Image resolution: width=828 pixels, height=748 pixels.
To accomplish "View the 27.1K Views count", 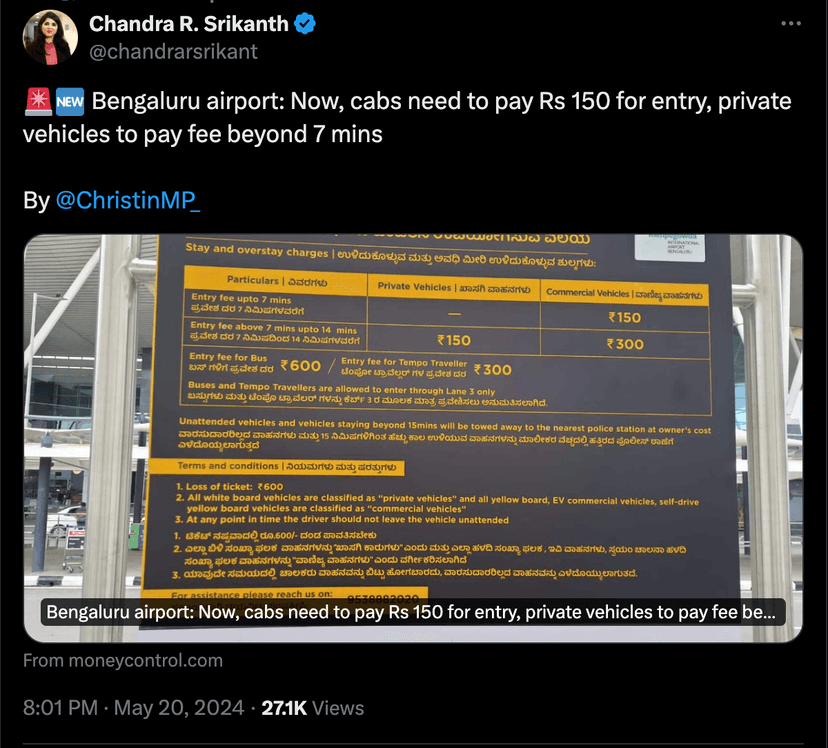I will pos(312,708).
